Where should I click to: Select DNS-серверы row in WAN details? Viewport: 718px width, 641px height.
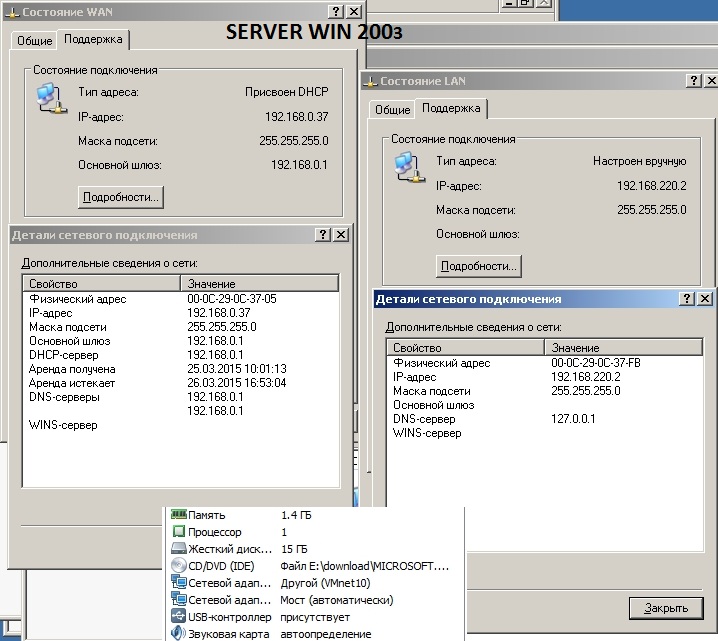pos(181,397)
